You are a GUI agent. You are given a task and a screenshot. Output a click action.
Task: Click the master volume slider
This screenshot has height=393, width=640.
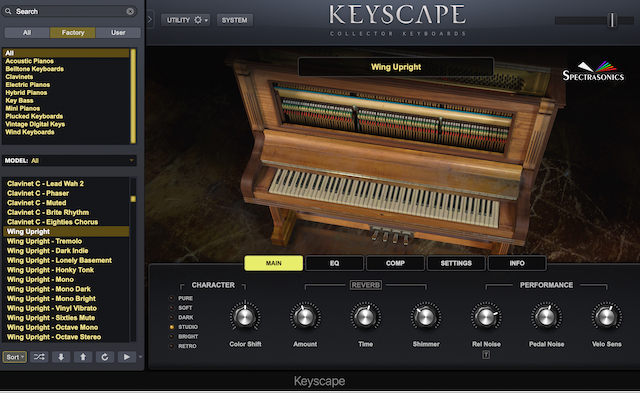[612, 20]
